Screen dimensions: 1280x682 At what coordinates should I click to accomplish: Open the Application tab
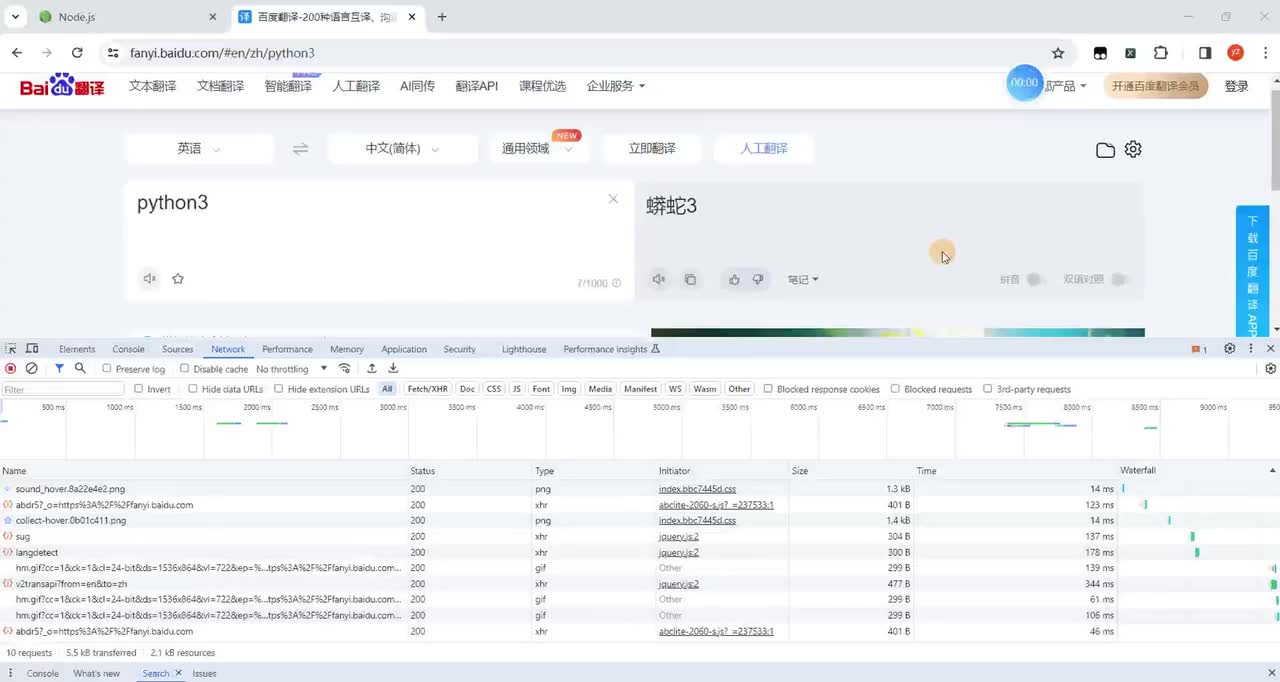pos(404,349)
